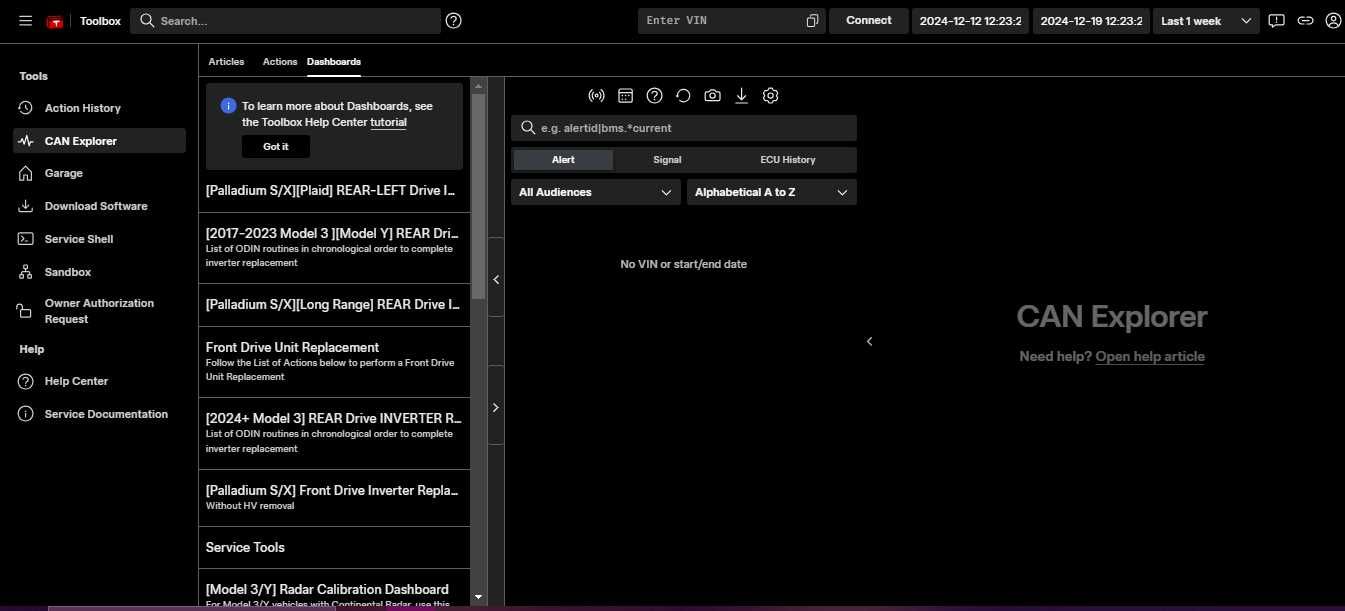Click the live broadcast signal icon

[596, 96]
